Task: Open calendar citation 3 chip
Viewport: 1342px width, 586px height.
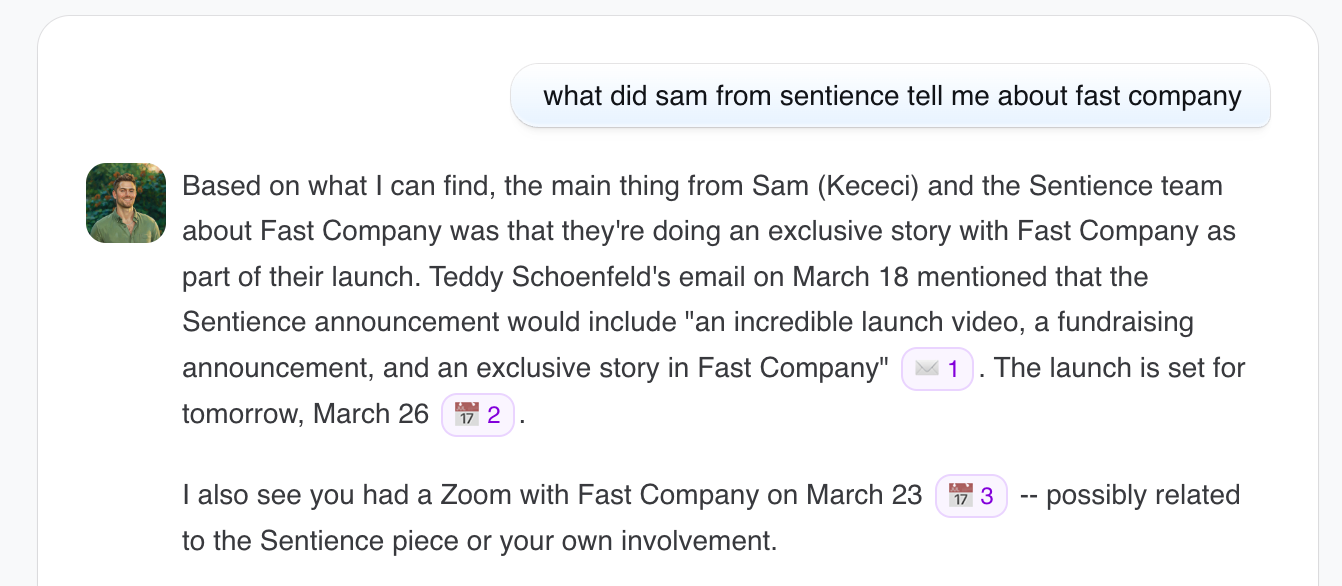Action: coord(971,495)
